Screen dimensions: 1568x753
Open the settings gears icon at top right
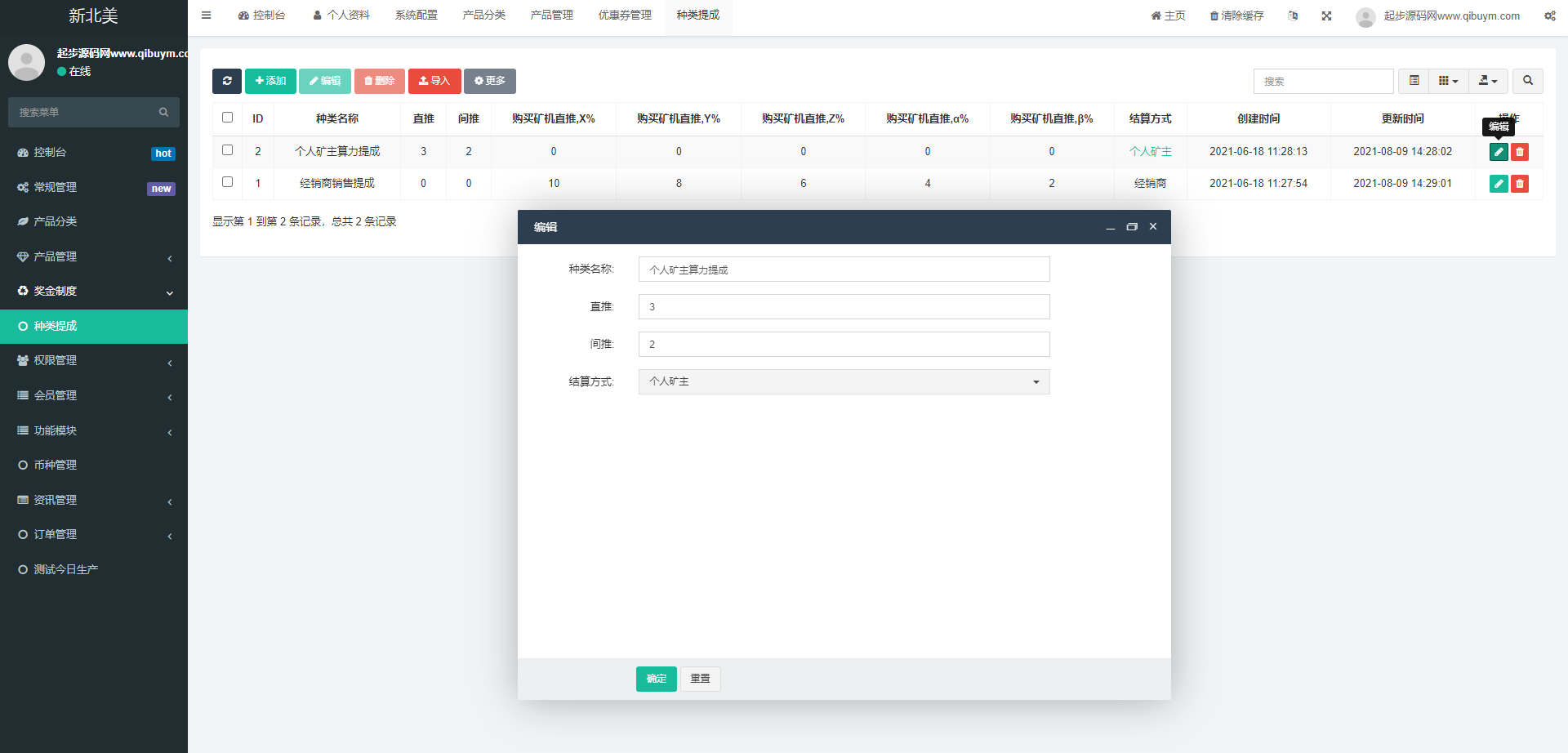click(1549, 16)
